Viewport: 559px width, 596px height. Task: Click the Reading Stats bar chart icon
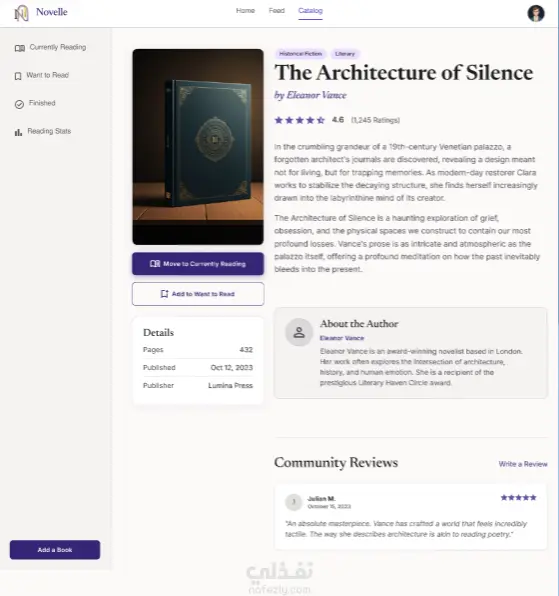click(18, 132)
